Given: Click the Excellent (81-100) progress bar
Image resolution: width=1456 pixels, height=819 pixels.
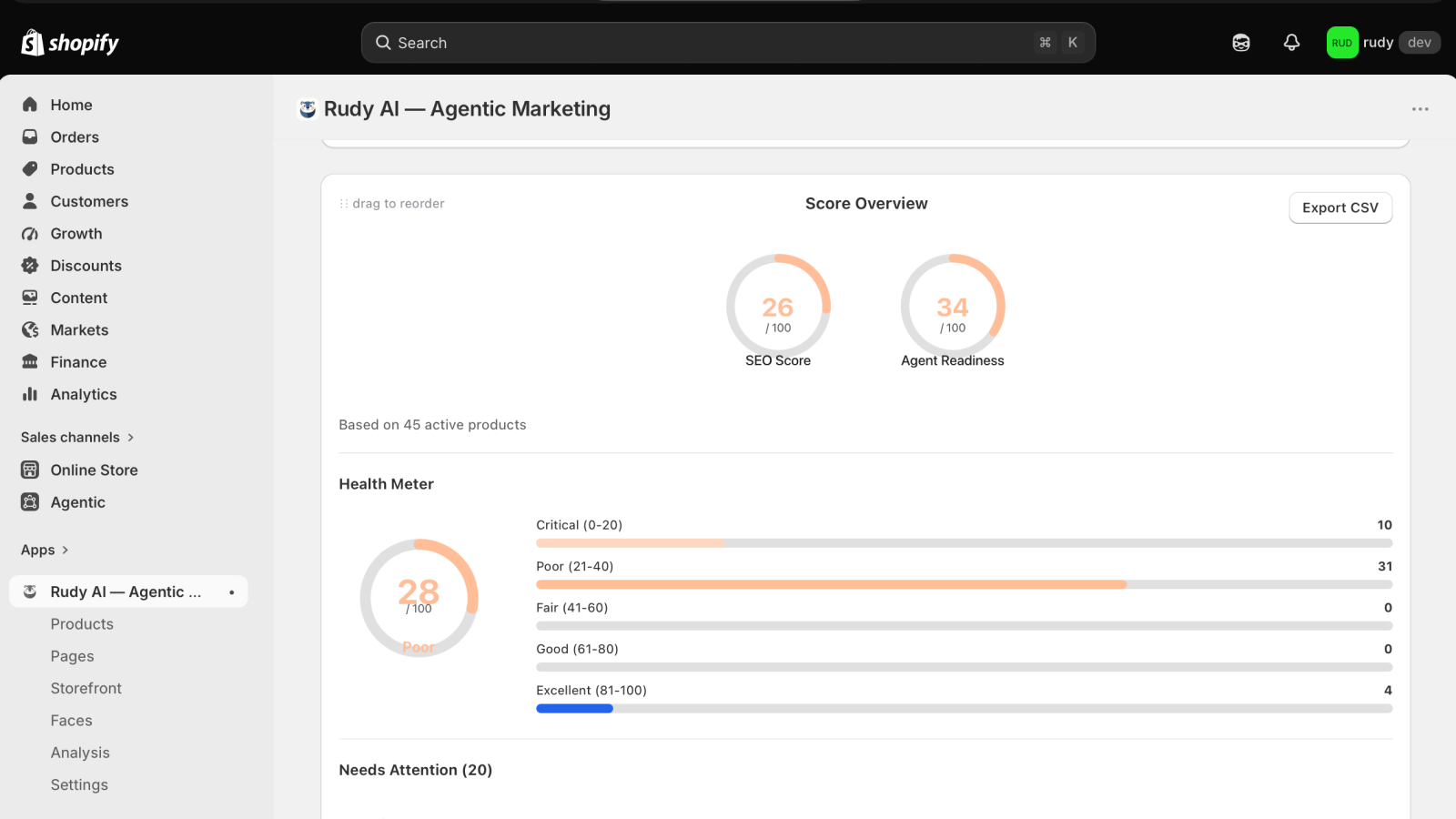Looking at the screenshot, I should click(964, 708).
